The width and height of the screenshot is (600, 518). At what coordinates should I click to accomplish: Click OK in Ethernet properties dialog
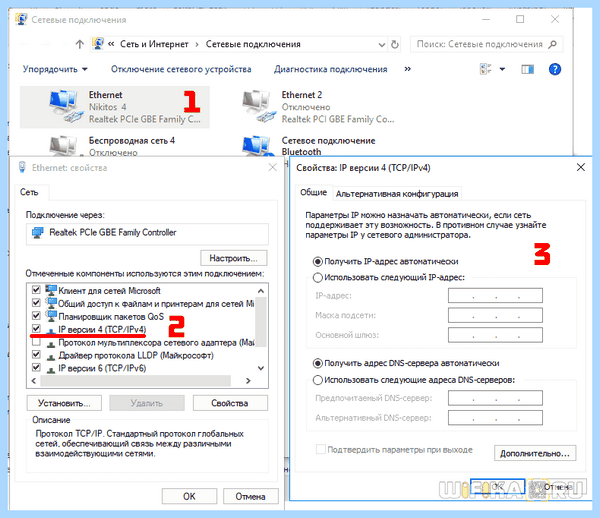189,497
